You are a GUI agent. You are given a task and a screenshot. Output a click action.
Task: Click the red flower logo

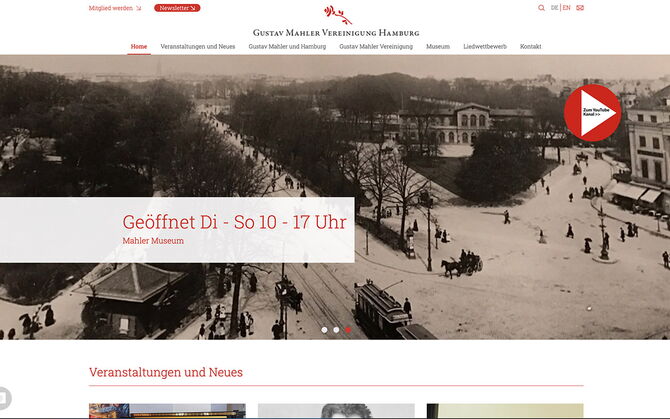tap(338, 15)
